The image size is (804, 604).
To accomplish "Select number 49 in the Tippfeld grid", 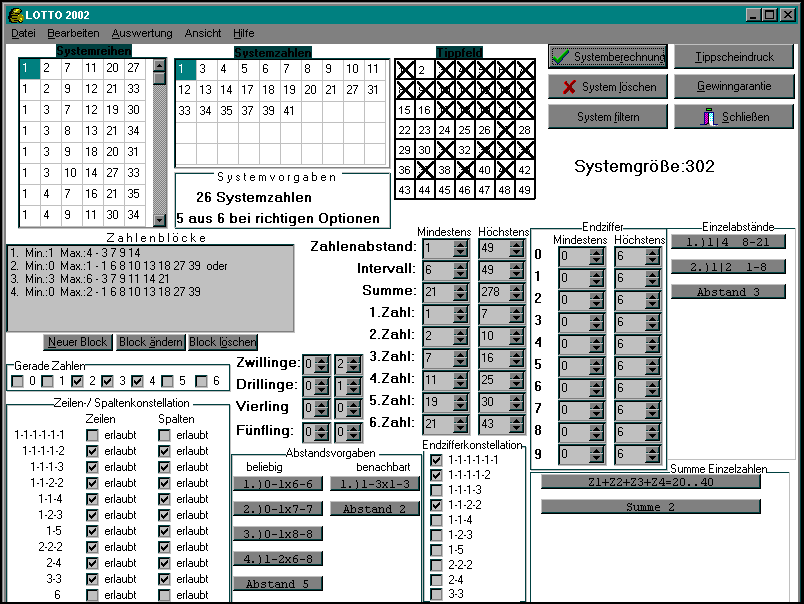I will (x=525, y=189).
